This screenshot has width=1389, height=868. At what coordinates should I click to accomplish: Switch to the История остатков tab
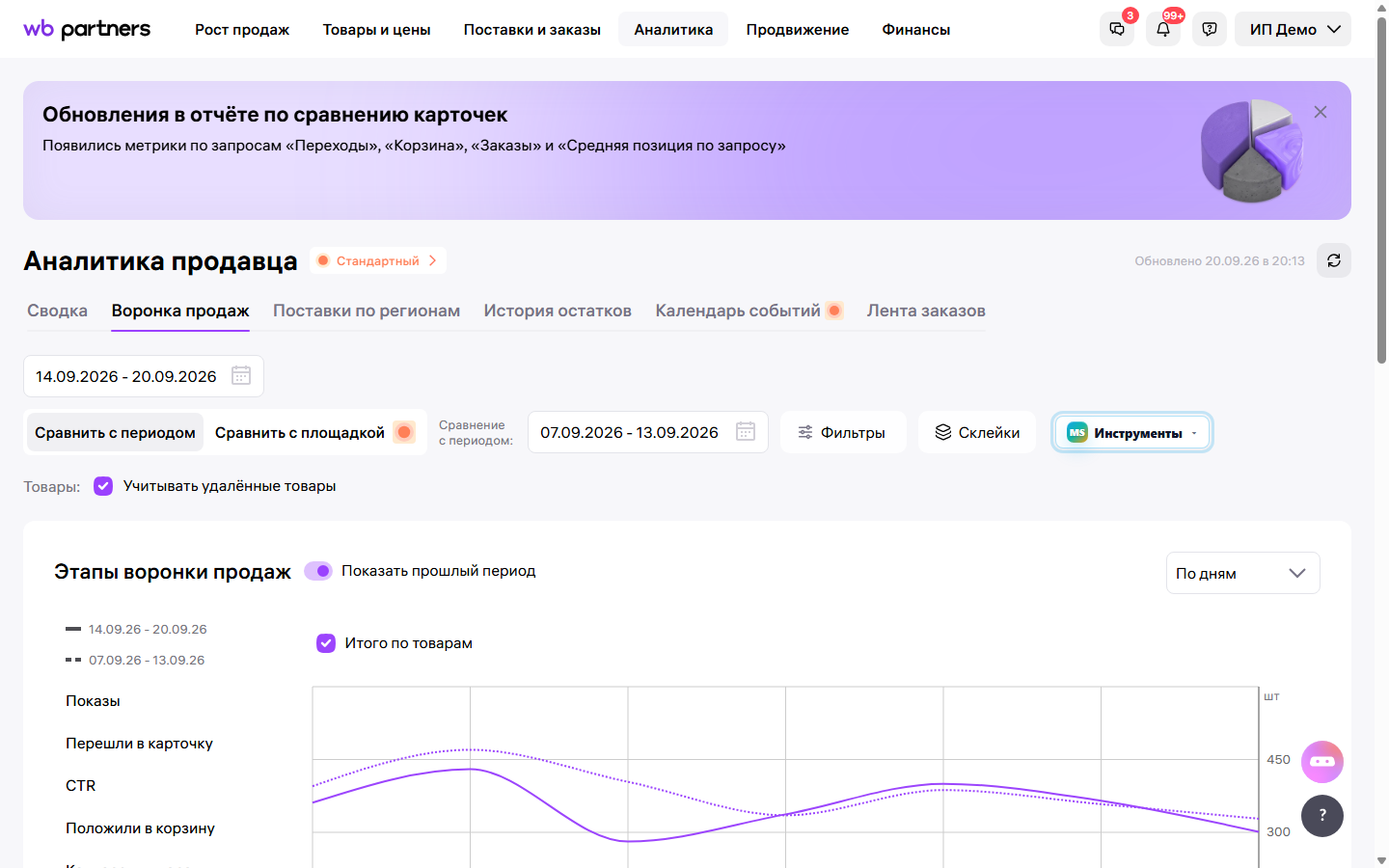point(558,311)
